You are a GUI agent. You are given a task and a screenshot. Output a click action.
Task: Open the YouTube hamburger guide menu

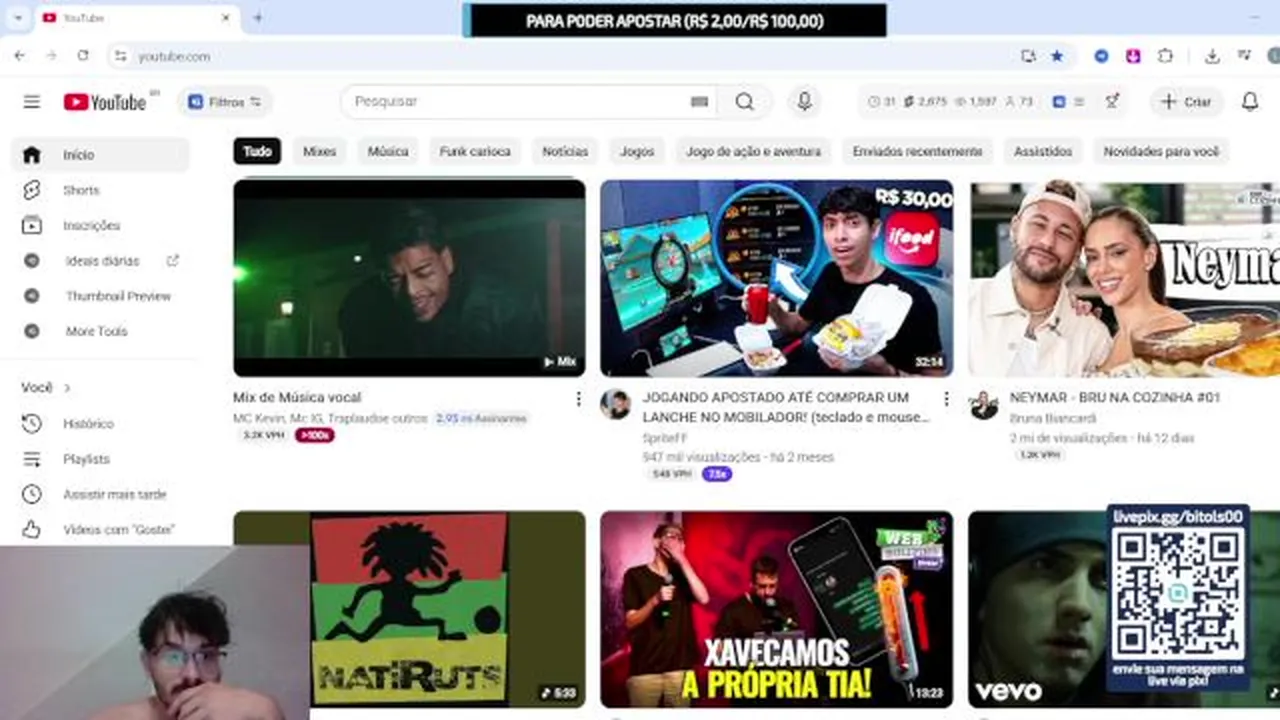point(32,101)
